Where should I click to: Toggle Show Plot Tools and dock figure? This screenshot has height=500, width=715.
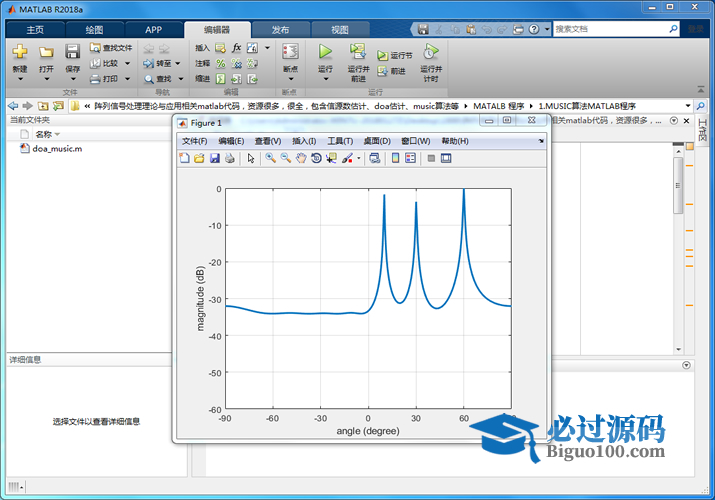click(446, 158)
